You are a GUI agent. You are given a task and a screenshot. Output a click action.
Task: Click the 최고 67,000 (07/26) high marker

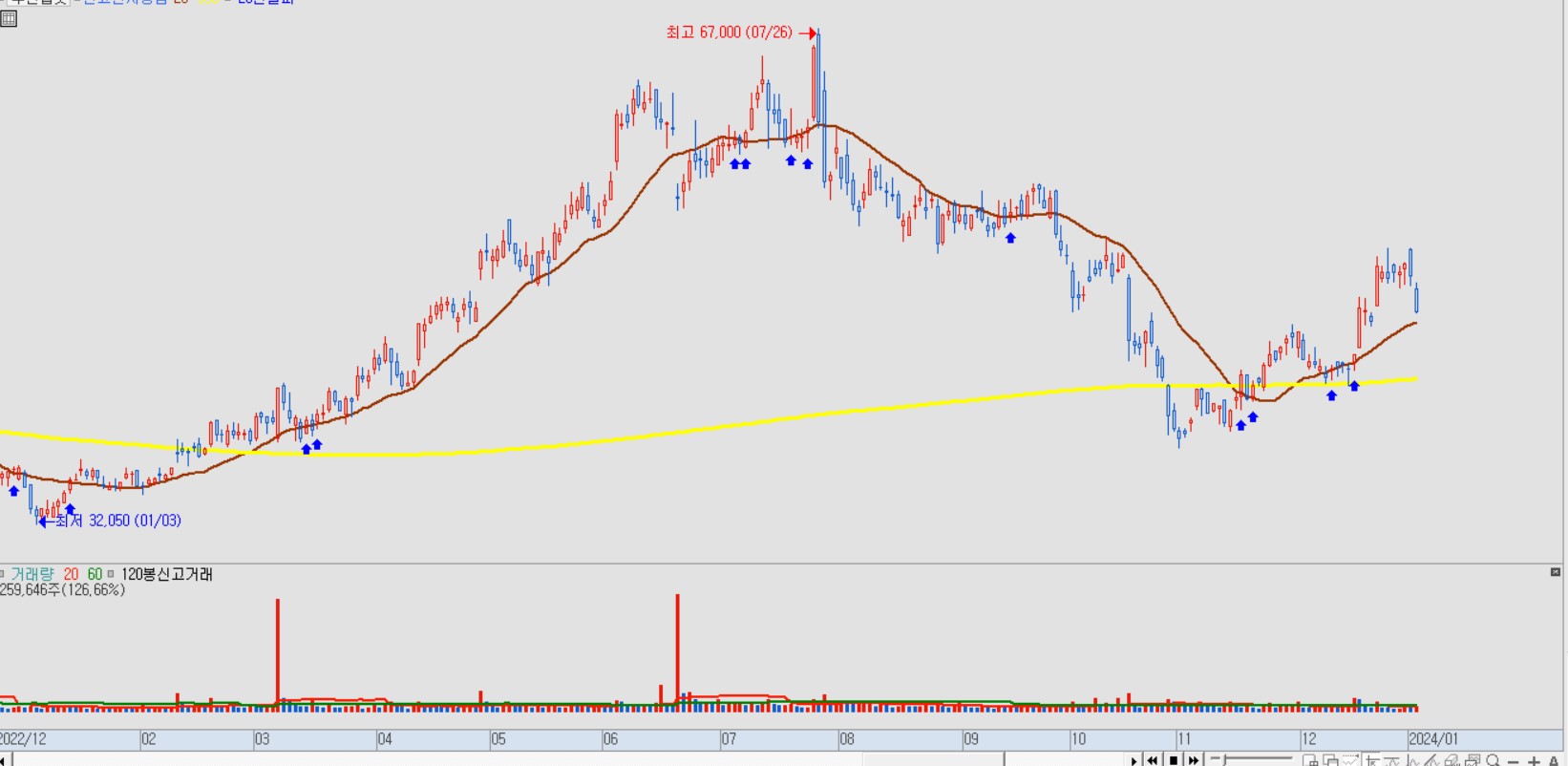tap(730, 32)
